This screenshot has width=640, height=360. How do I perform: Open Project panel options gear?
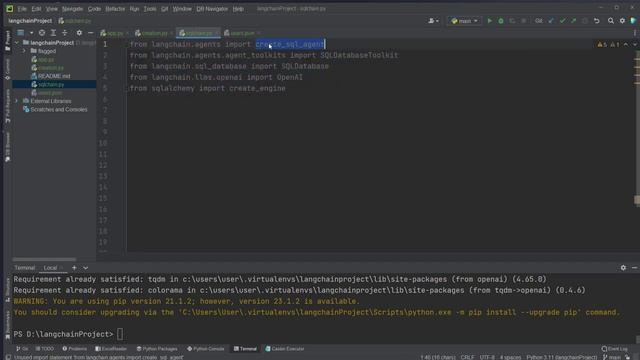tap(79, 33)
